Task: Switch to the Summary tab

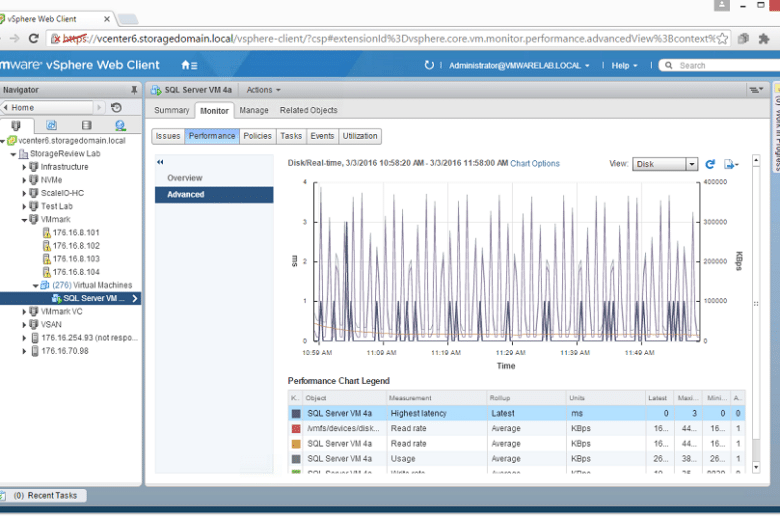Action: pyautogui.click(x=172, y=110)
